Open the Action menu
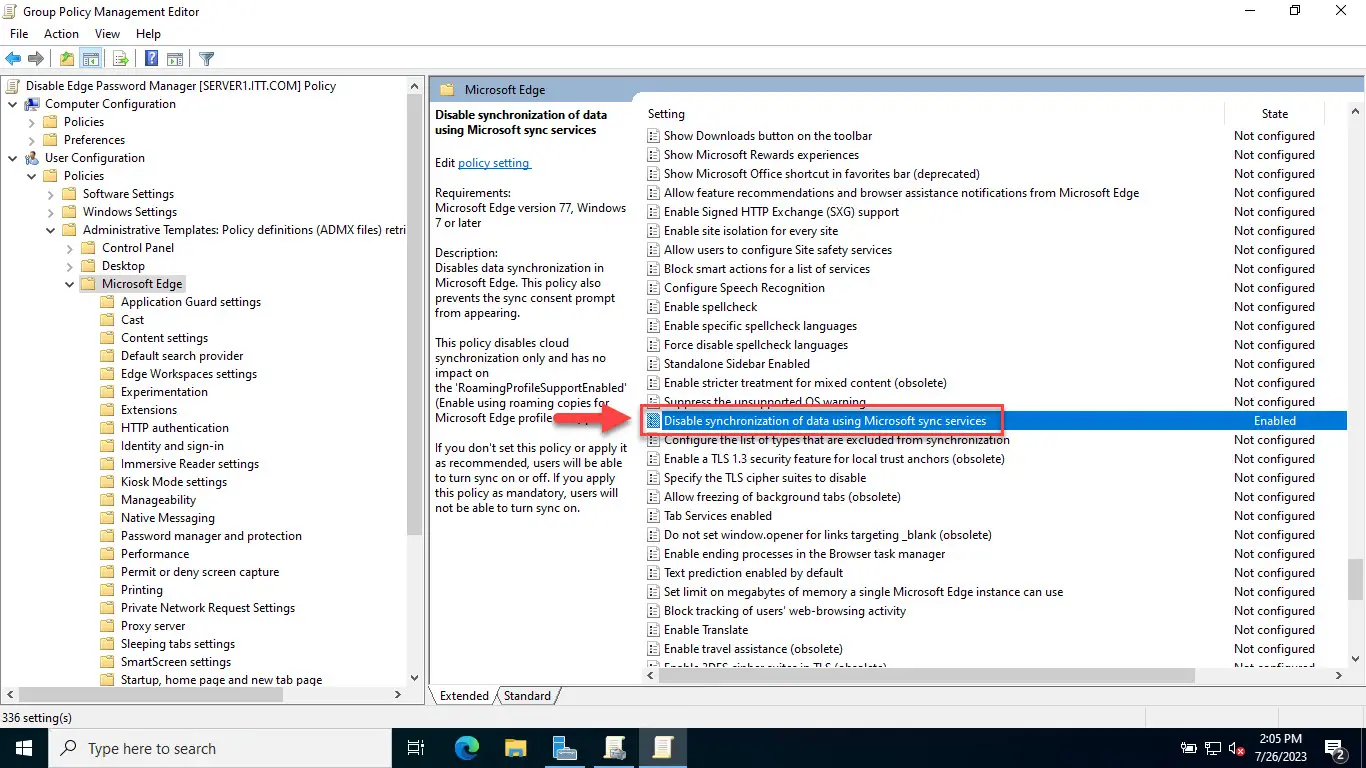The width and height of the screenshot is (1366, 768). (x=61, y=34)
